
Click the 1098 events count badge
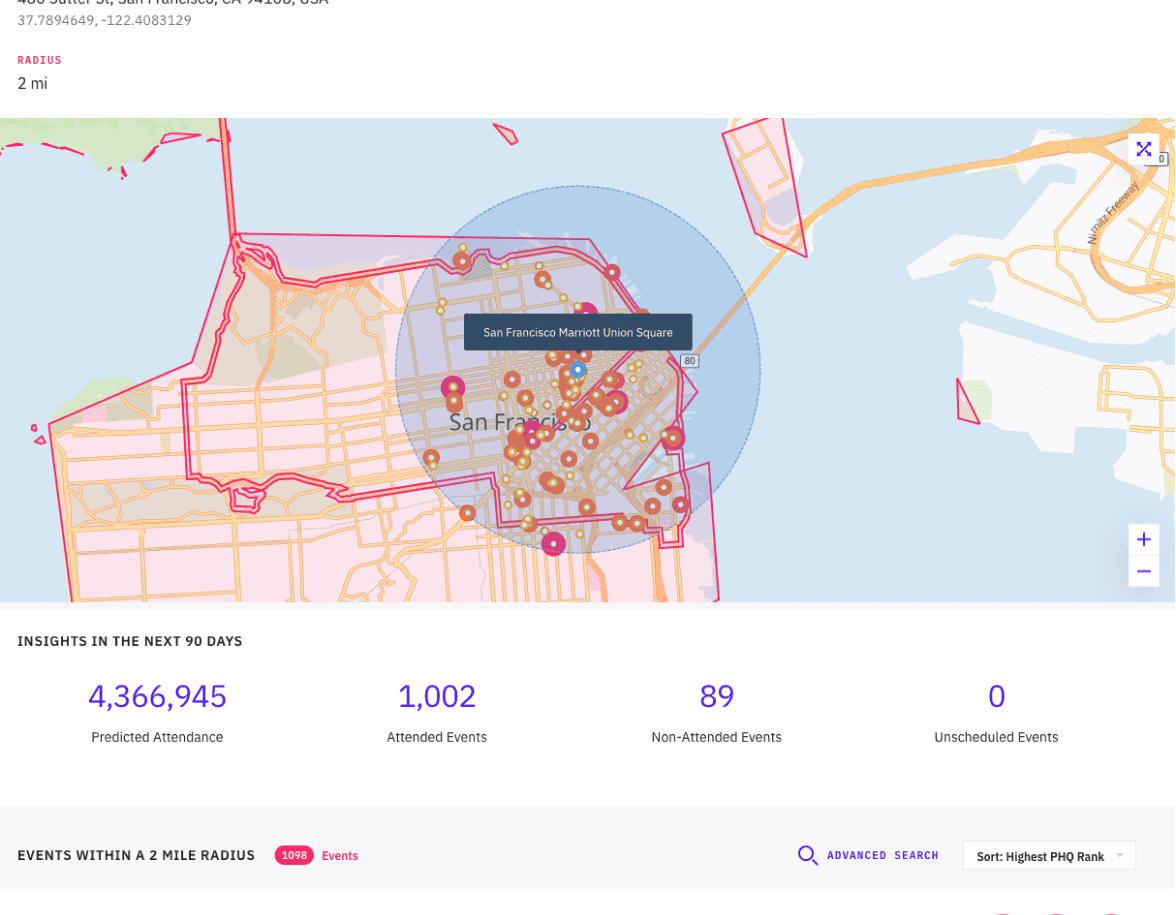click(x=294, y=856)
